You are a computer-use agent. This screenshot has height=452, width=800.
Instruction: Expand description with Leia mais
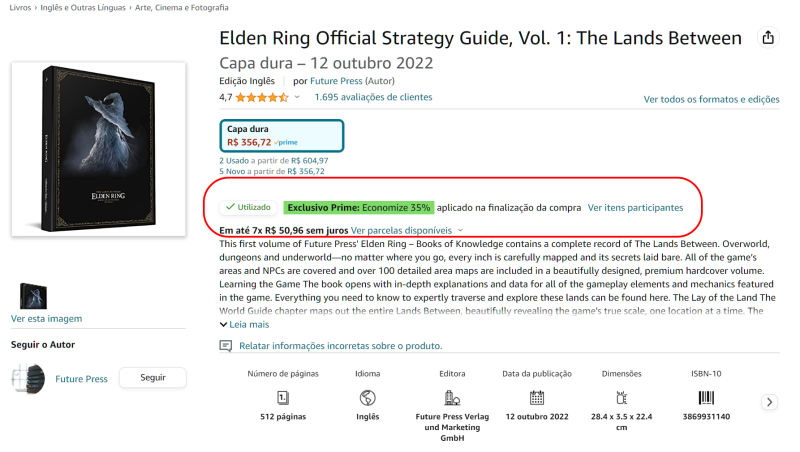[244, 324]
